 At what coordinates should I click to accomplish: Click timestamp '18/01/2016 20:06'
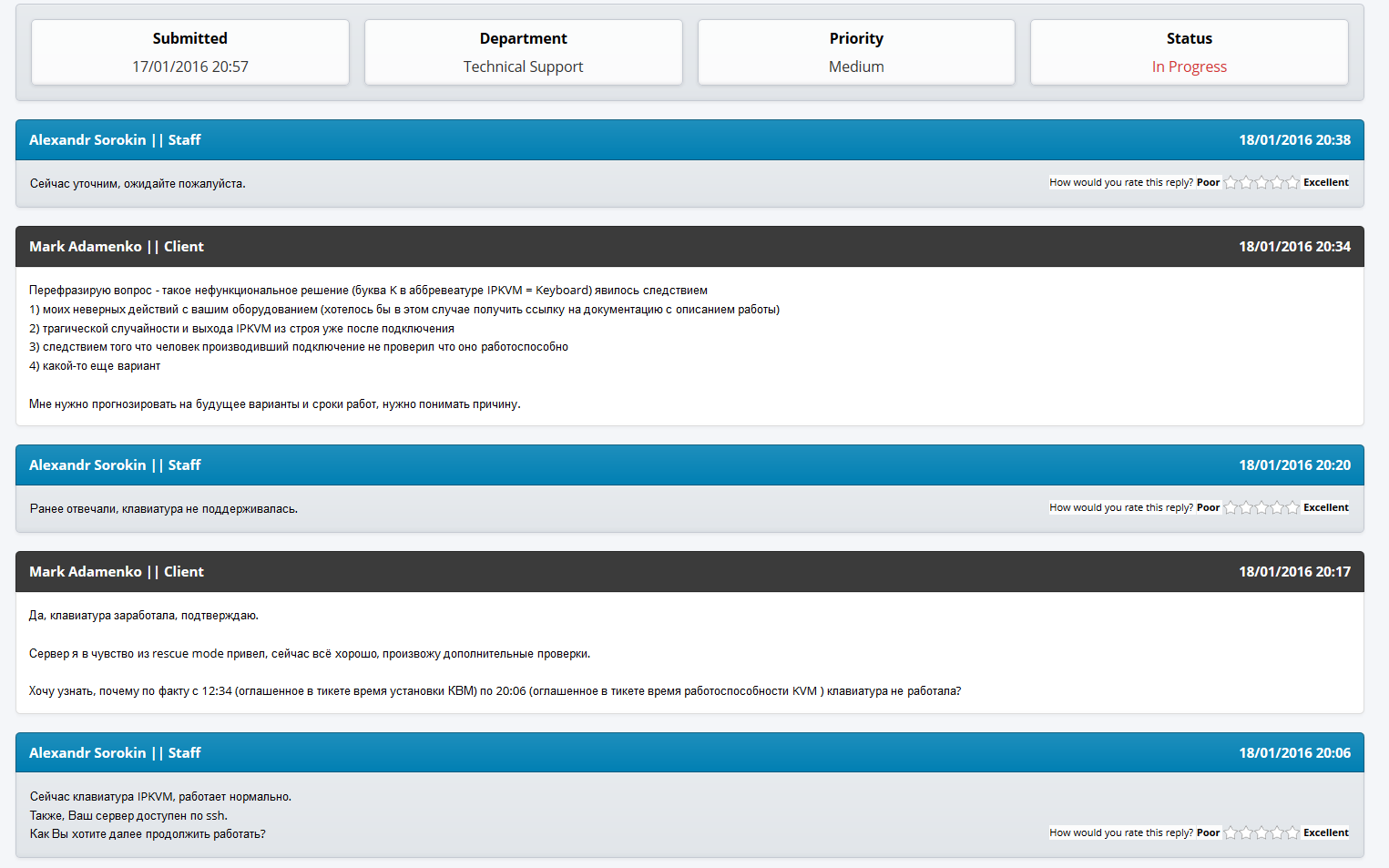click(1294, 752)
